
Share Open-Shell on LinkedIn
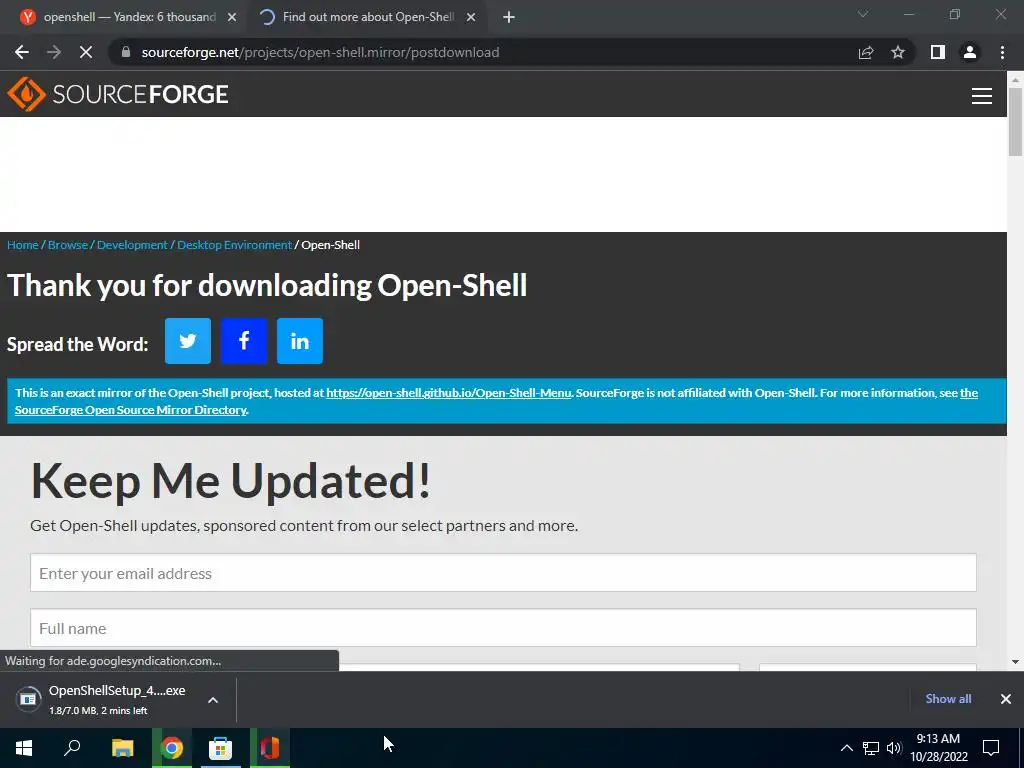pyautogui.click(x=300, y=341)
